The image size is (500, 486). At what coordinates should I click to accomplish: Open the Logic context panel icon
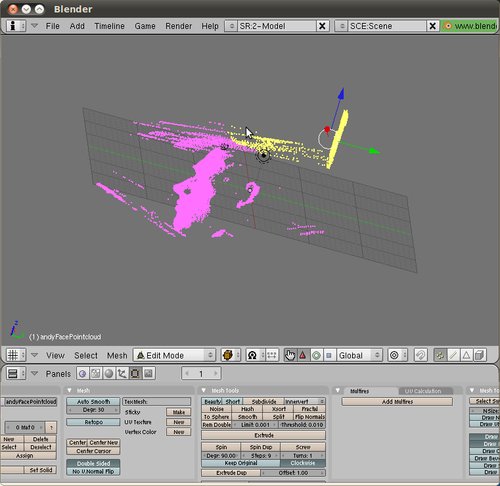[83, 374]
